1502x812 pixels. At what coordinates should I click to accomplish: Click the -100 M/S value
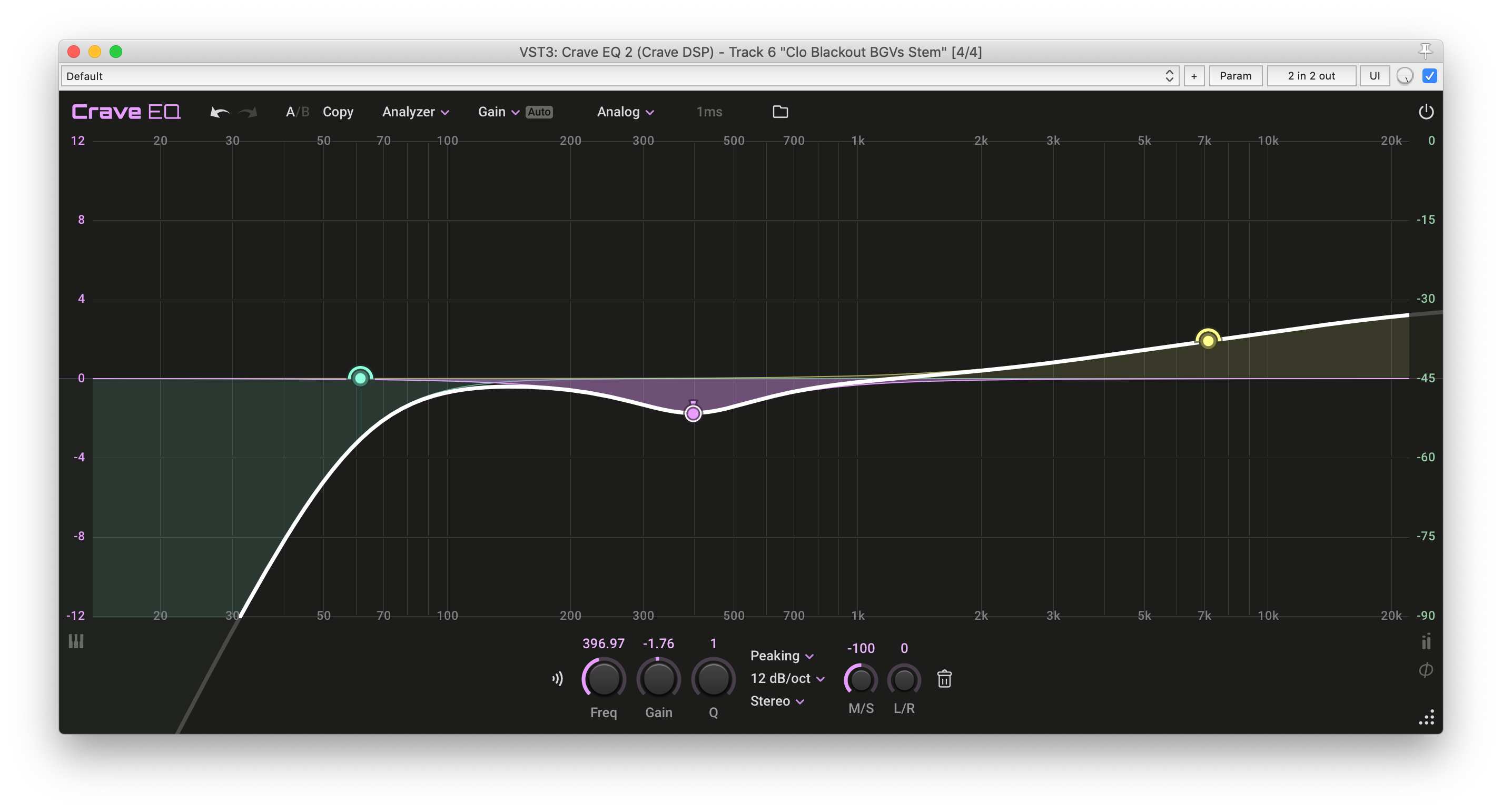pyautogui.click(x=861, y=648)
